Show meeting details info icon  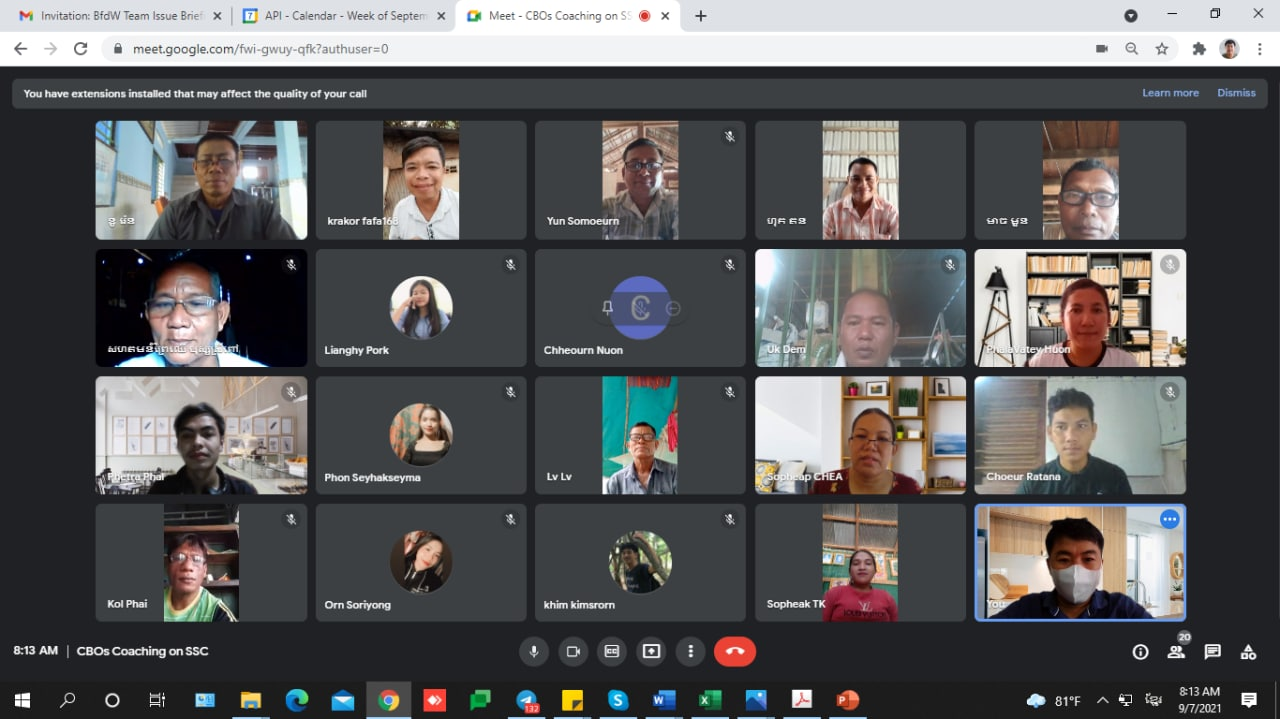tap(1140, 652)
